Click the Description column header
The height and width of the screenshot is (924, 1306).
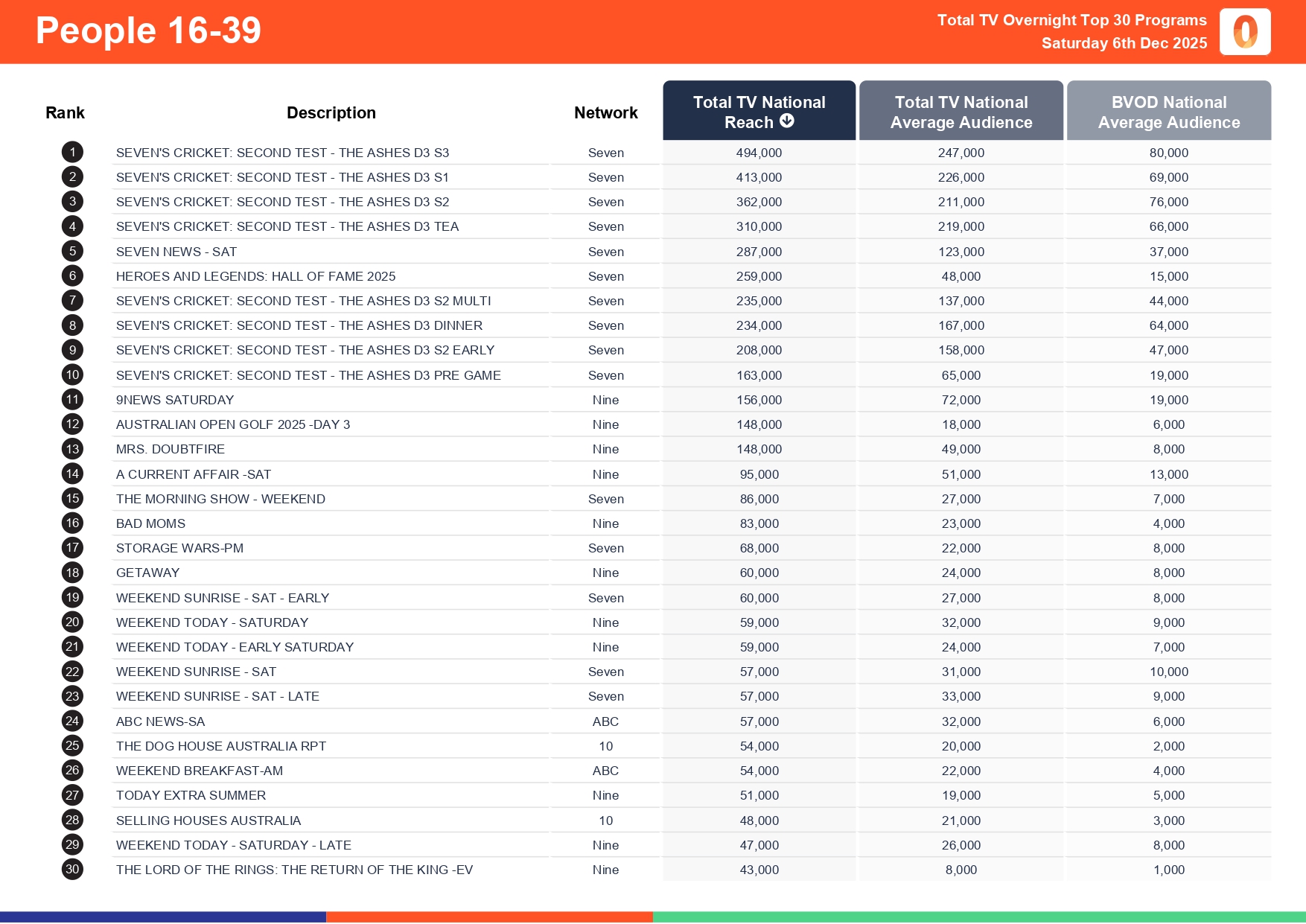click(331, 112)
